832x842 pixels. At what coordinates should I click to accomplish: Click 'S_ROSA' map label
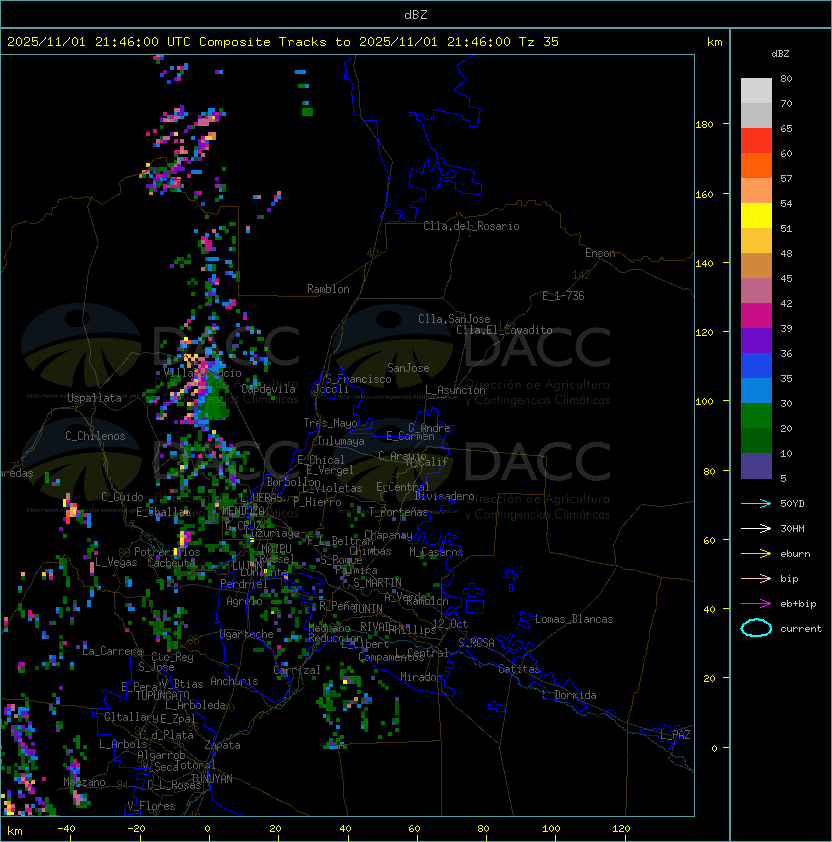pyautogui.click(x=476, y=643)
